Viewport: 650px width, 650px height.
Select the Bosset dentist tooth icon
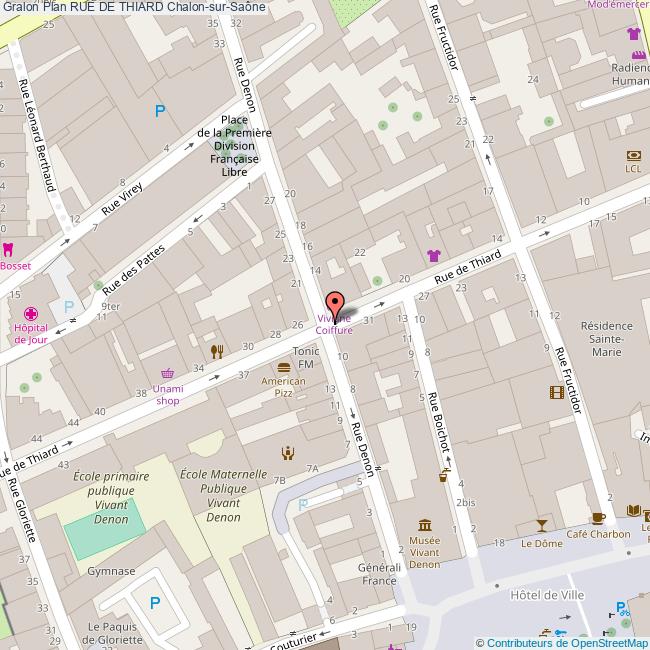[9, 249]
